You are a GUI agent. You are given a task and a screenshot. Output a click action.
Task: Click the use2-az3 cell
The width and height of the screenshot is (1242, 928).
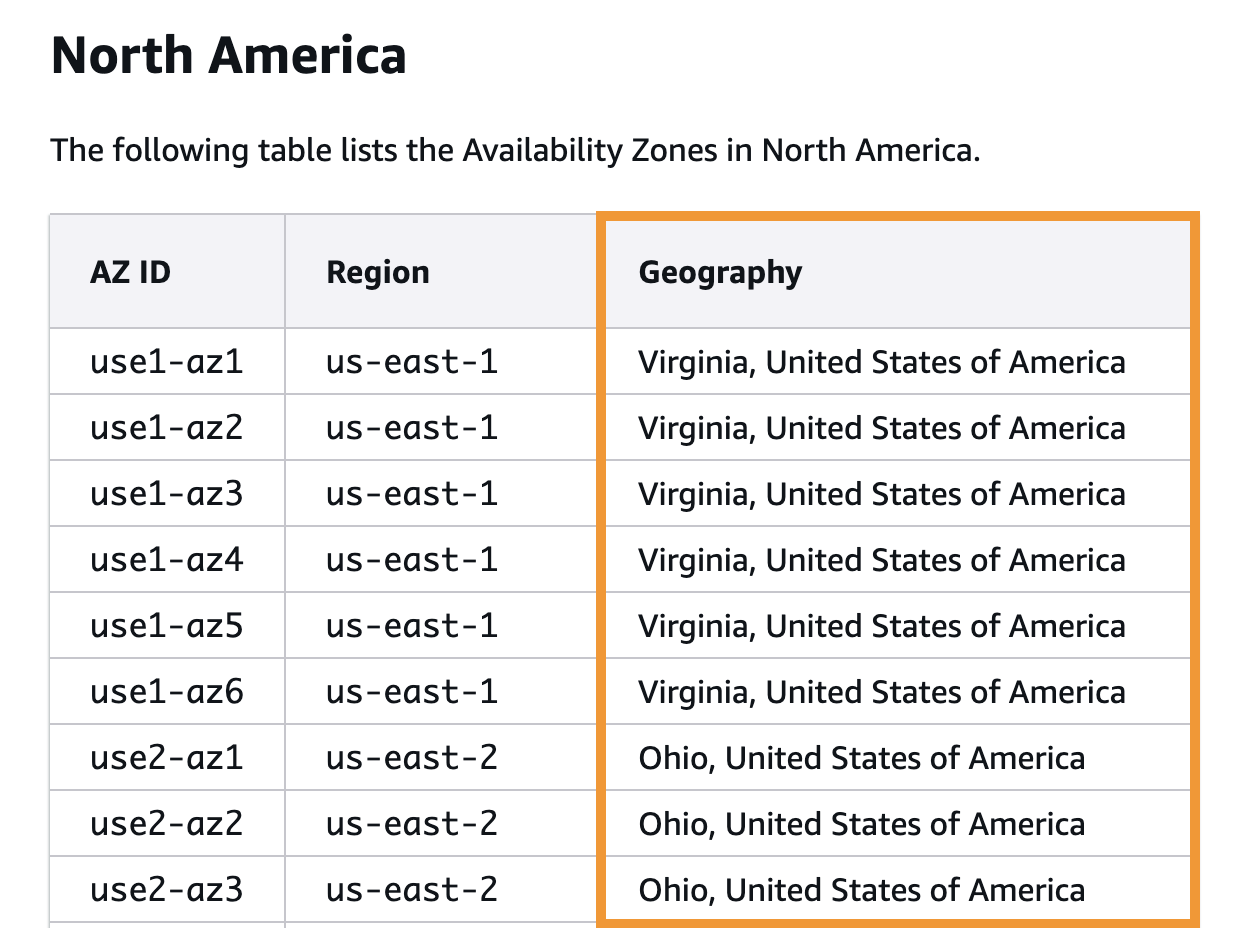click(x=166, y=889)
